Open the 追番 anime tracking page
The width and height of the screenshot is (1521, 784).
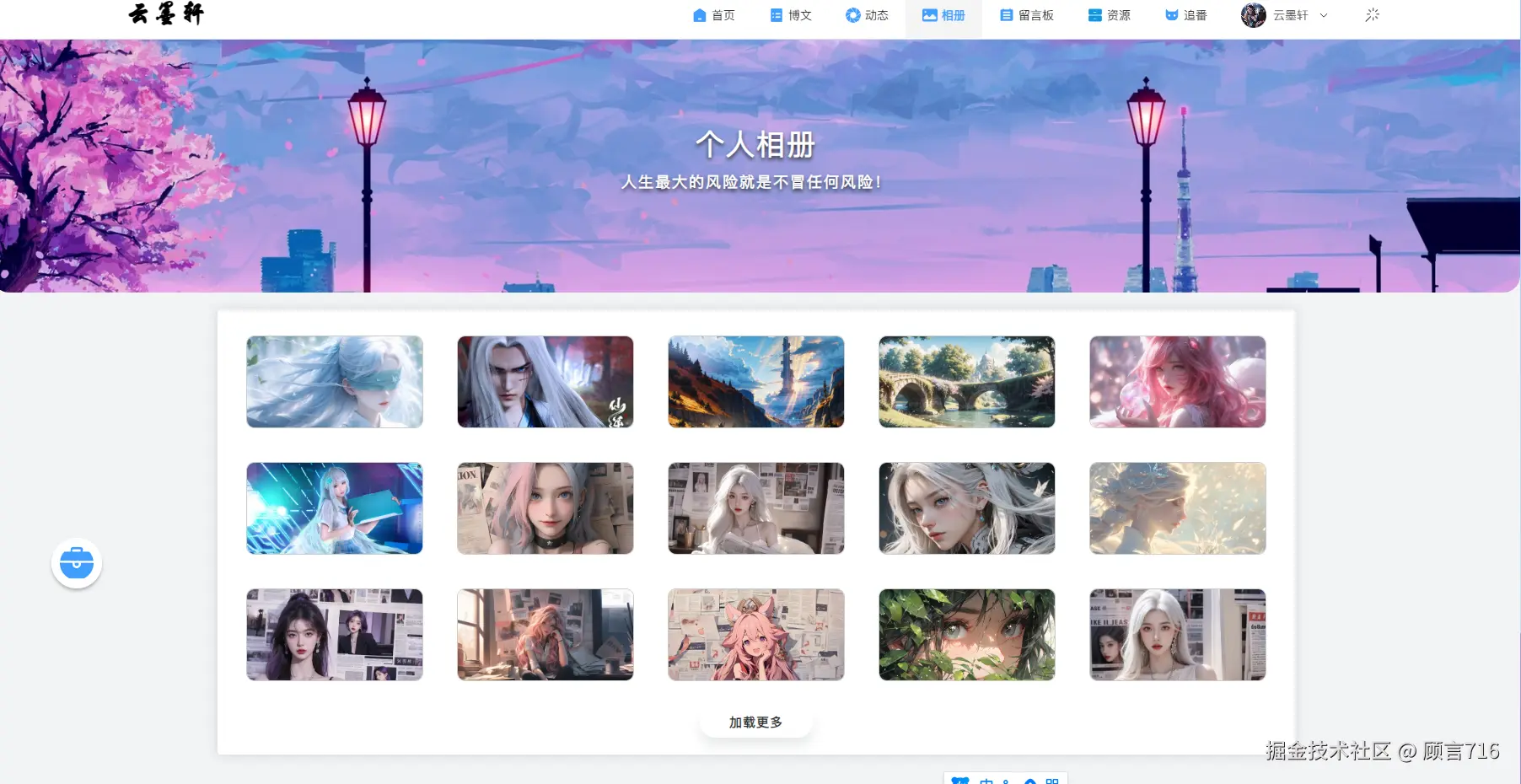coord(1185,15)
